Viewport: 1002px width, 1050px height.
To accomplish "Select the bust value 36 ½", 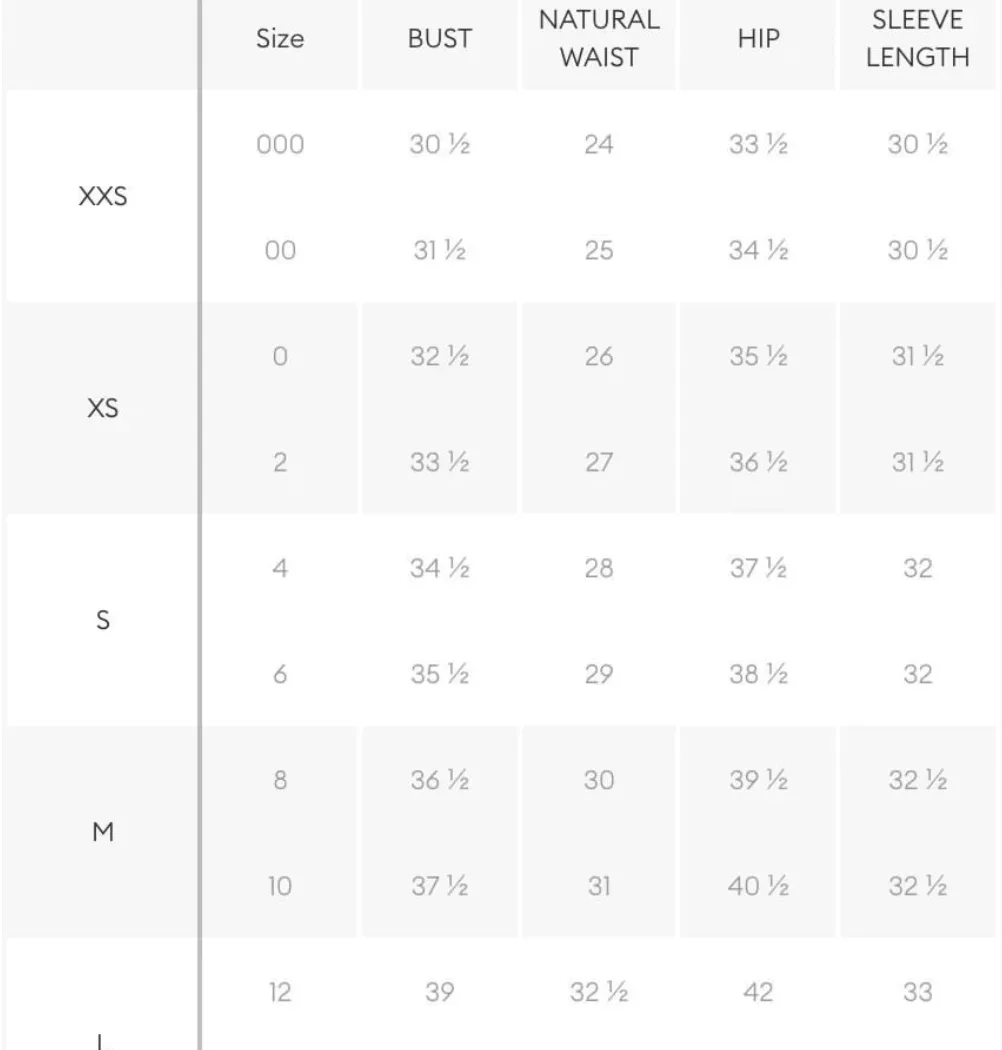I will point(439,780).
